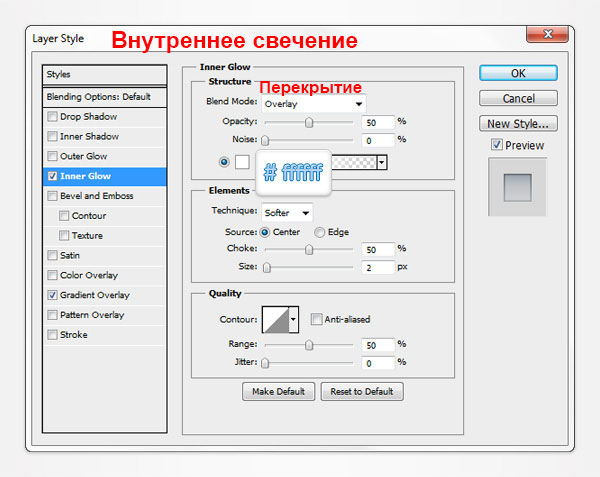The image size is (600, 477).
Task: Uncheck the Gradient Overlay checkbox
Action: [x=52, y=295]
